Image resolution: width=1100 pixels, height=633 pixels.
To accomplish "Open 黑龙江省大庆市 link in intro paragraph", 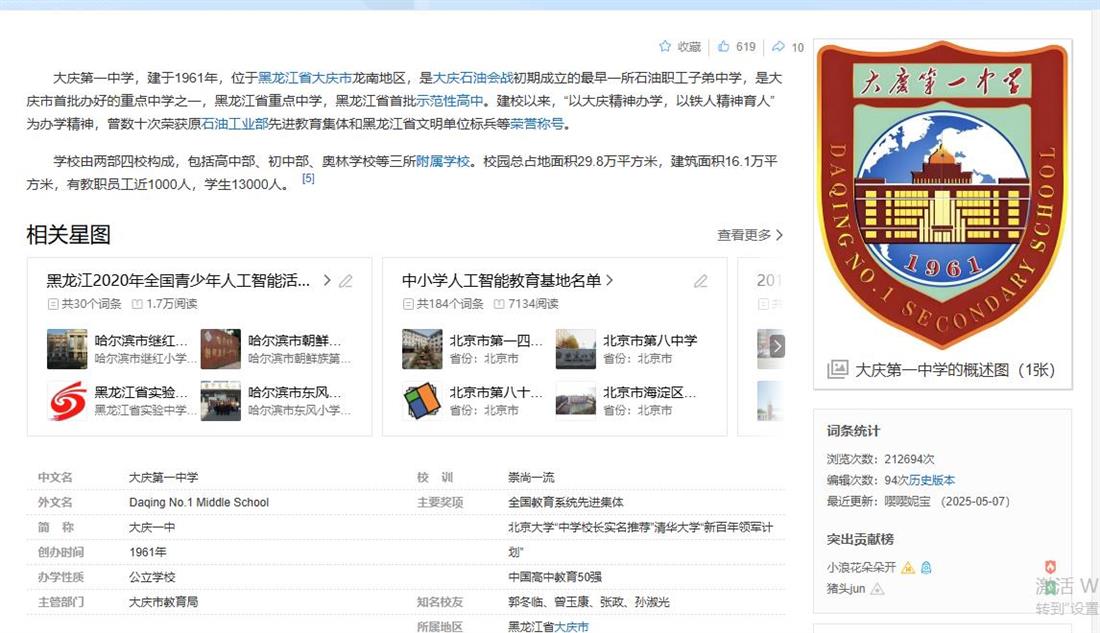I will pyautogui.click(x=305, y=78).
